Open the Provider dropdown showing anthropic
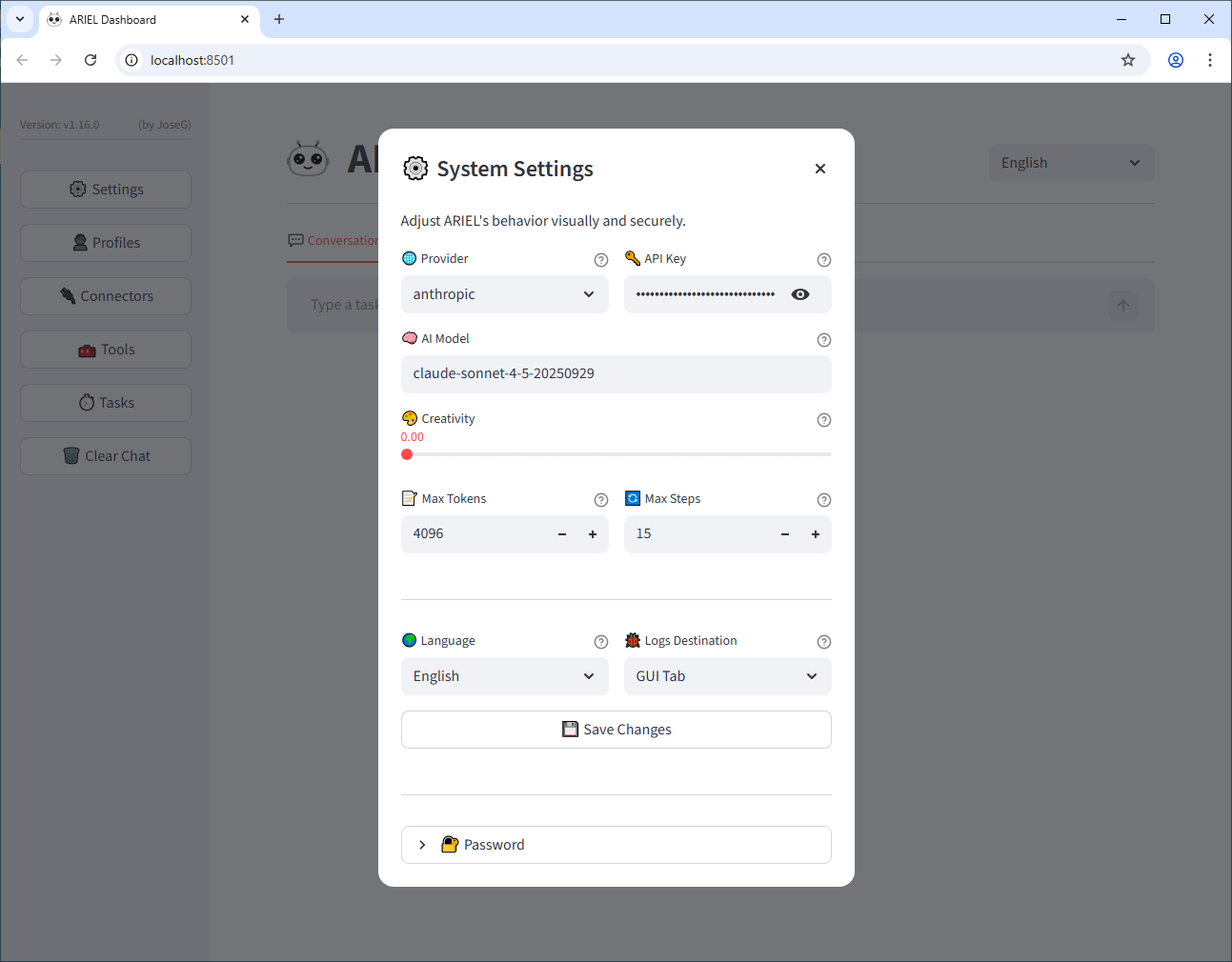1232x962 pixels. (x=504, y=294)
